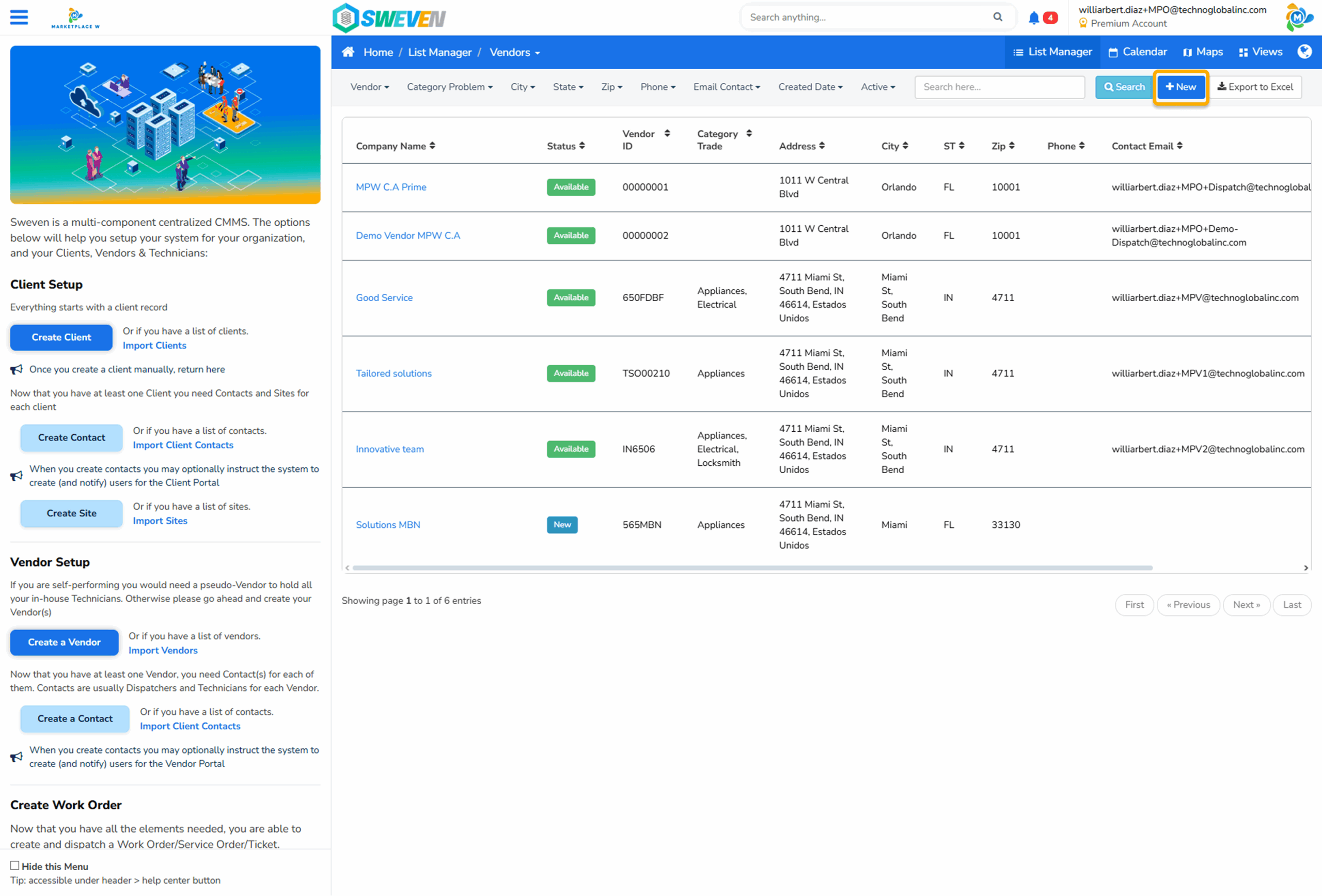Click the scroll right arrow of the table

1305,568
